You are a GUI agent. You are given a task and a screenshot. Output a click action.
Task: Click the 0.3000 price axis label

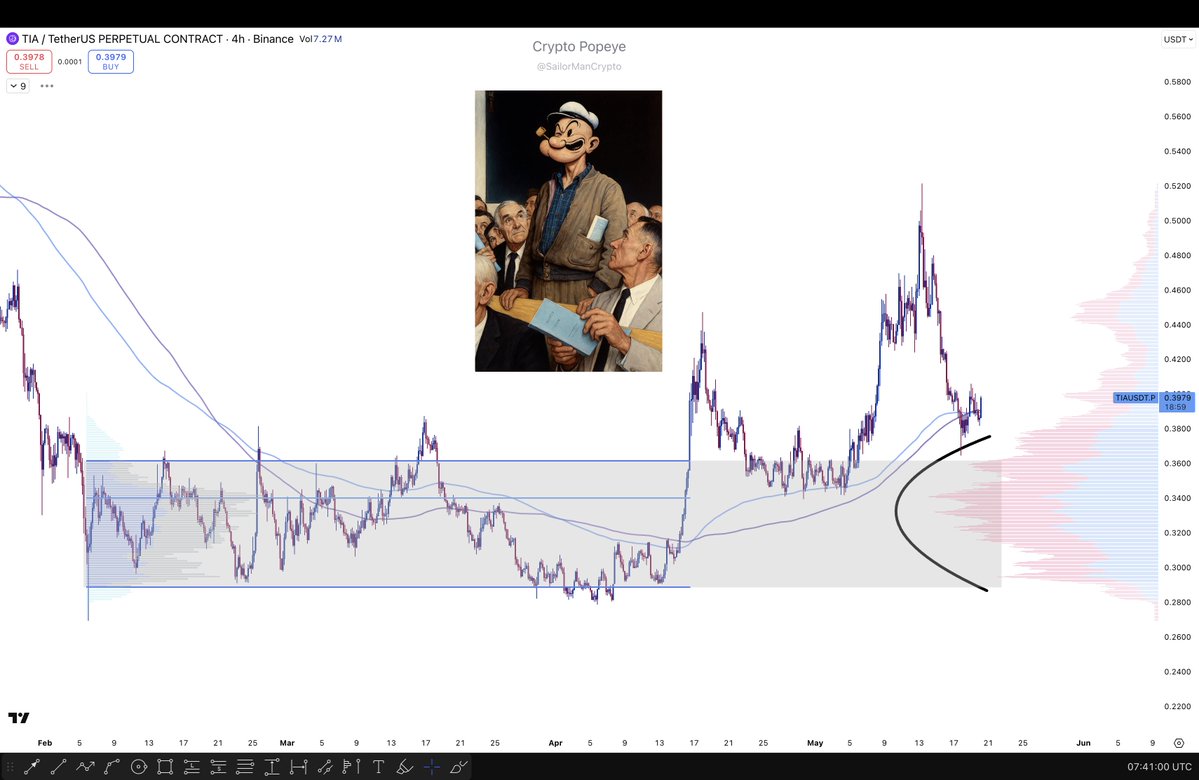coord(1178,567)
